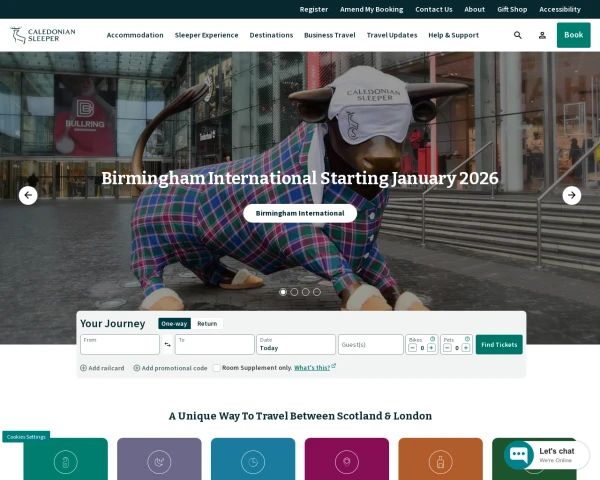Screen dimensions: 600x480
Task: Open the Help & Support menu
Action: tap(453, 35)
